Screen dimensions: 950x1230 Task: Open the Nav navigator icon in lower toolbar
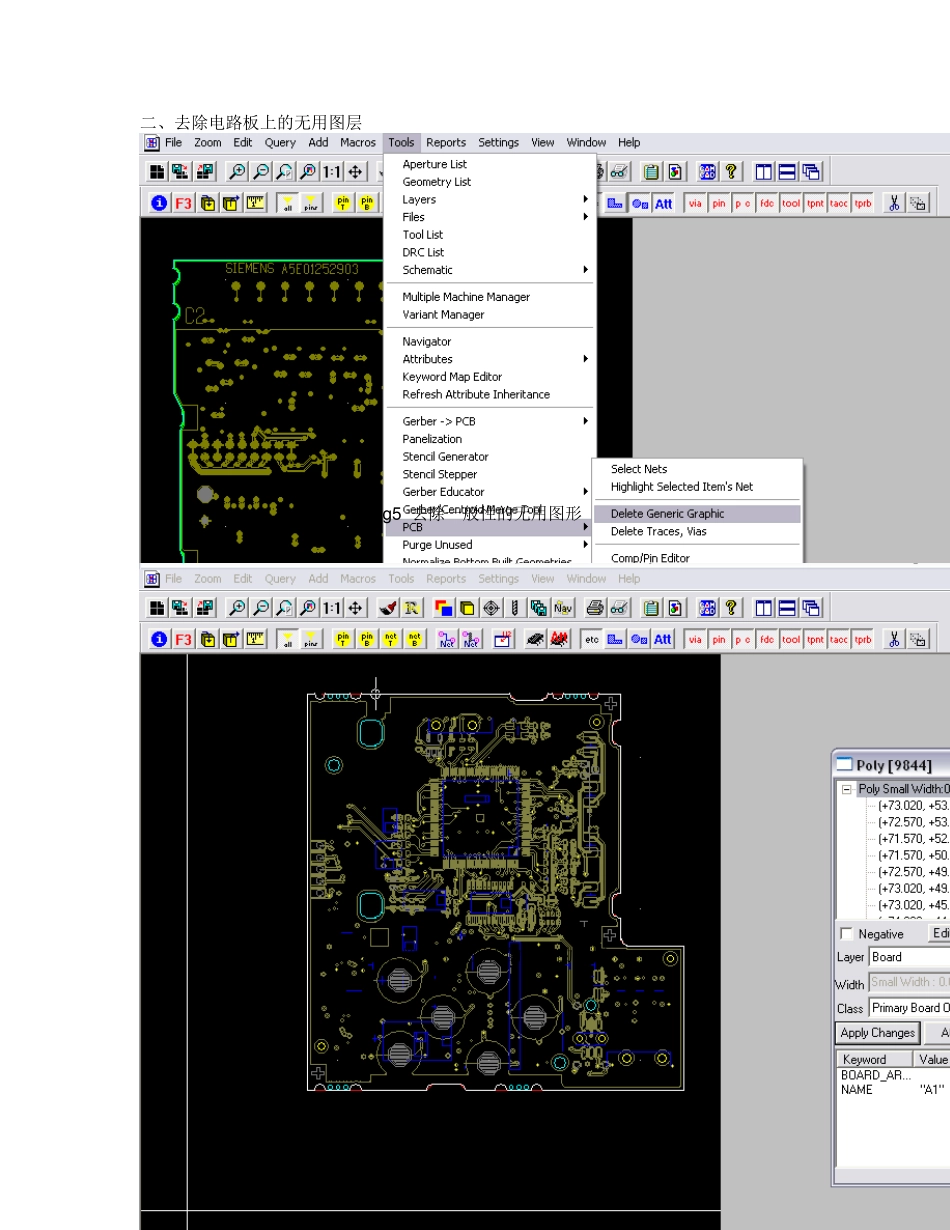563,607
